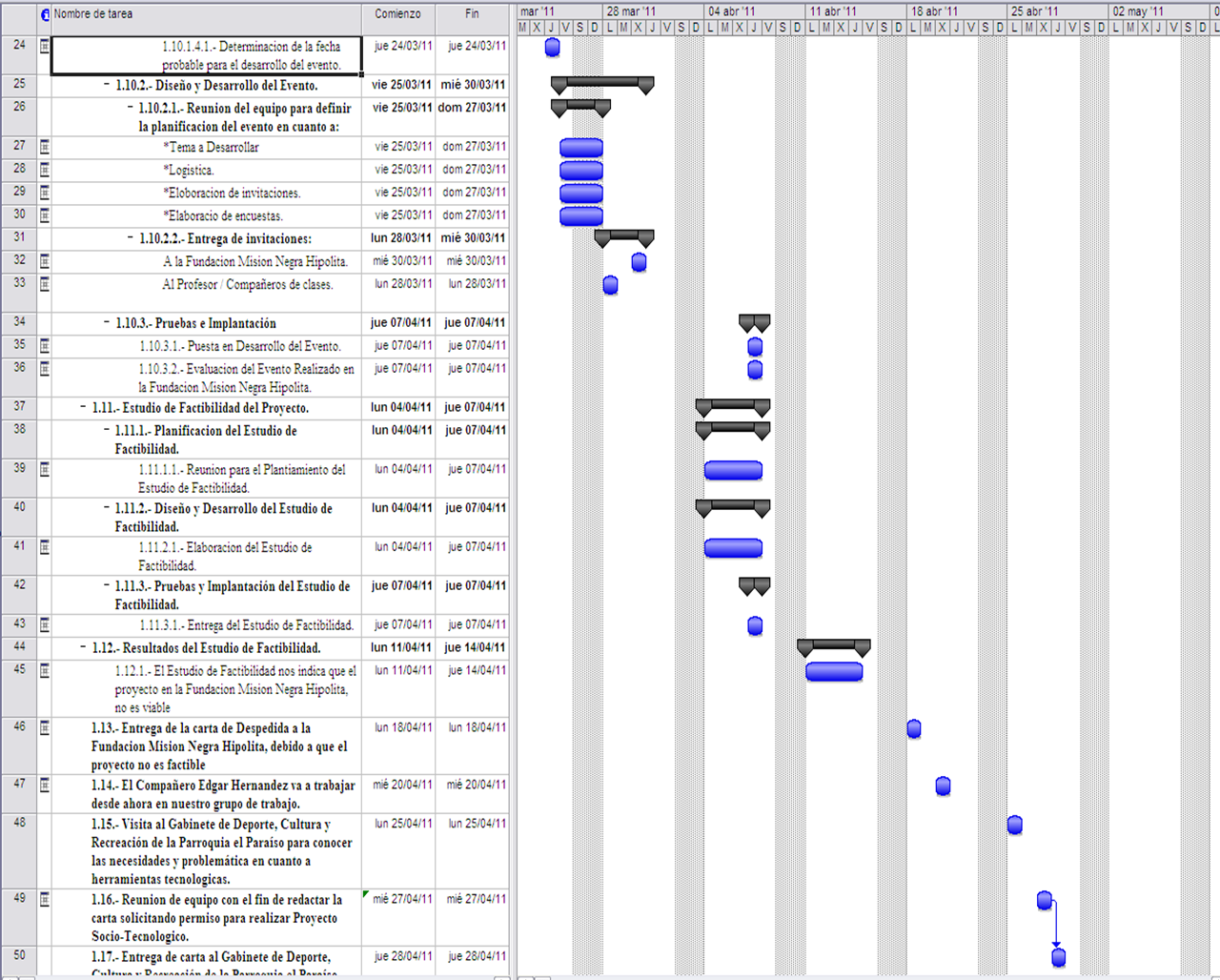The width and height of the screenshot is (1220, 980).
Task: Click the indicator icon in row 24
Action: point(44,46)
